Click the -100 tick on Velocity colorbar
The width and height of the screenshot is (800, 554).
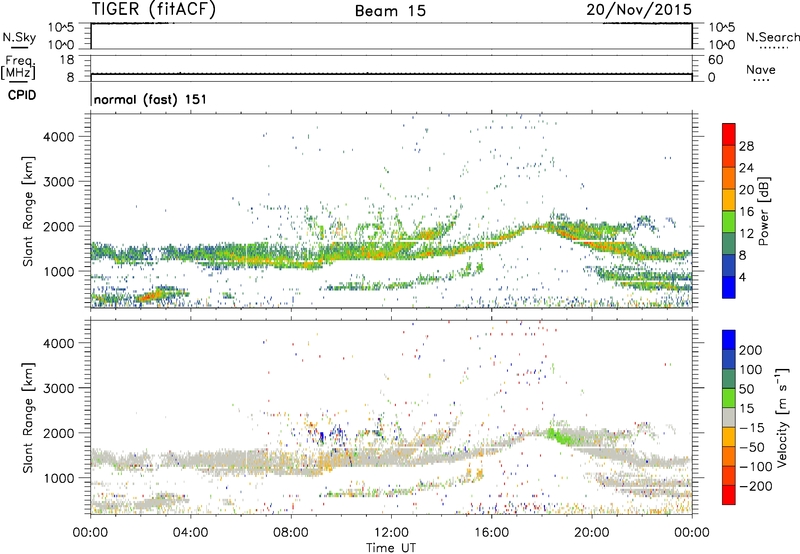point(756,466)
